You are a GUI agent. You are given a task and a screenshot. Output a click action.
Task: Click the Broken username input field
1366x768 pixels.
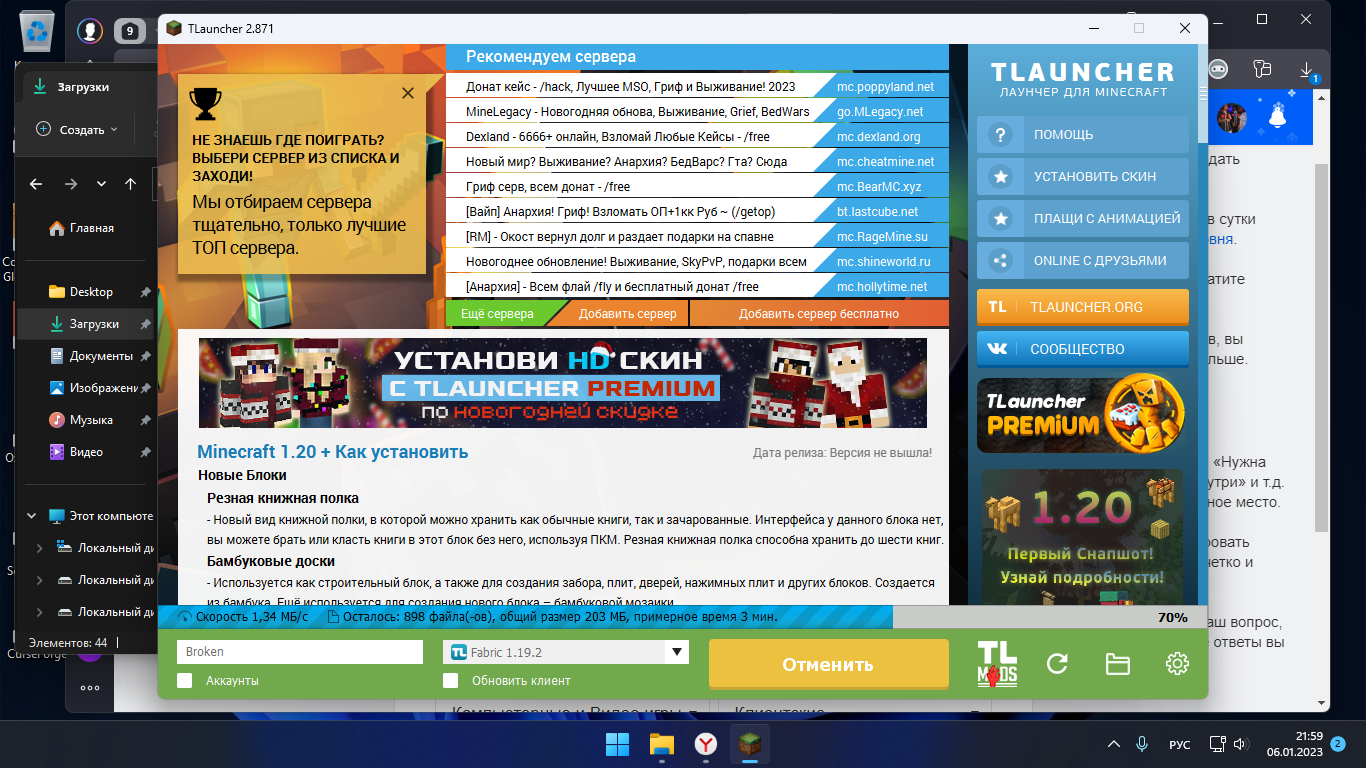pyautogui.click(x=299, y=651)
